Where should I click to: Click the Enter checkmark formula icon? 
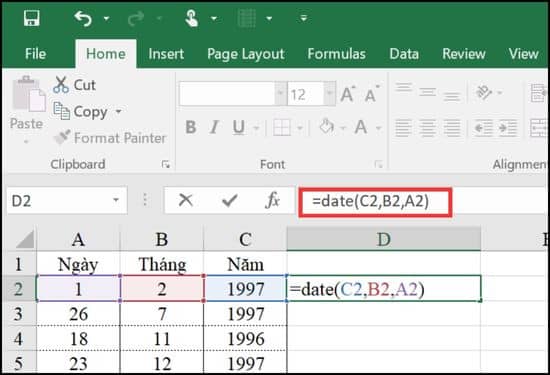[230, 201]
